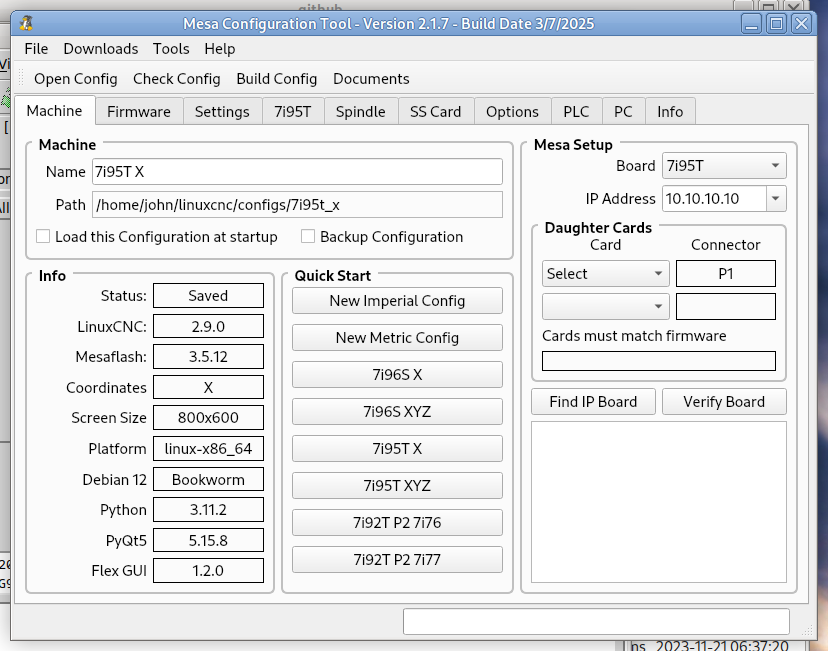Click the machine Name input field
The width and height of the screenshot is (828, 651).
(x=297, y=172)
